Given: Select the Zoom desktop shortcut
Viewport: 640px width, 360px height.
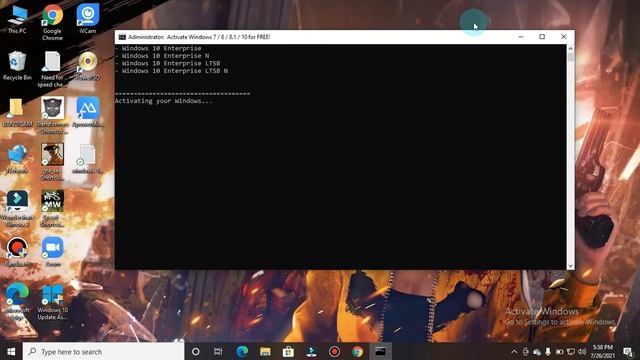Looking at the screenshot, I should [x=53, y=252].
